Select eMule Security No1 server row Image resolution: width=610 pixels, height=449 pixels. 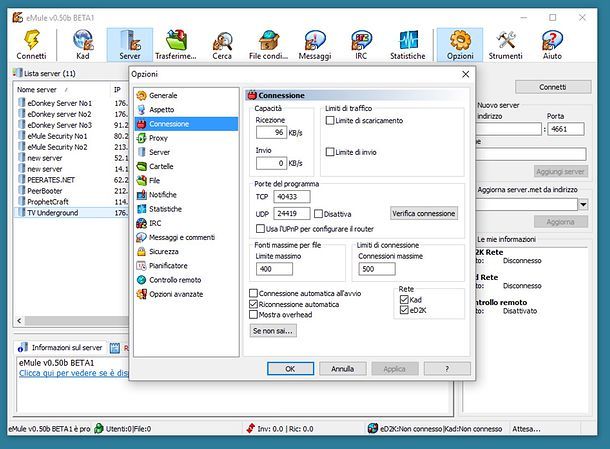[71, 136]
